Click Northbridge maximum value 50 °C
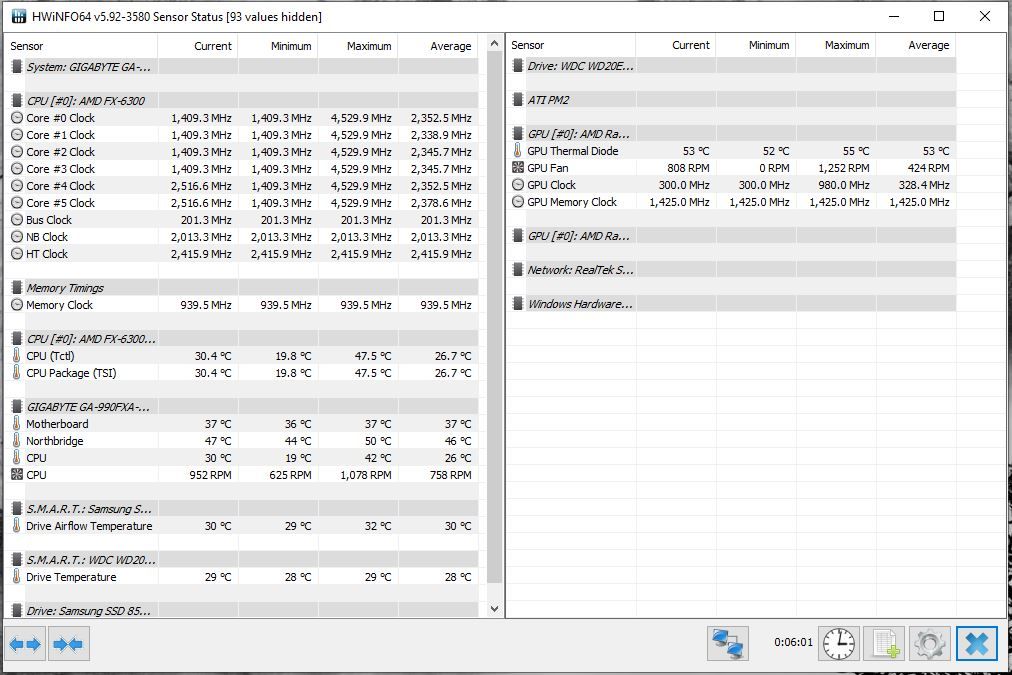Viewport: 1012px width, 675px height. (x=378, y=441)
